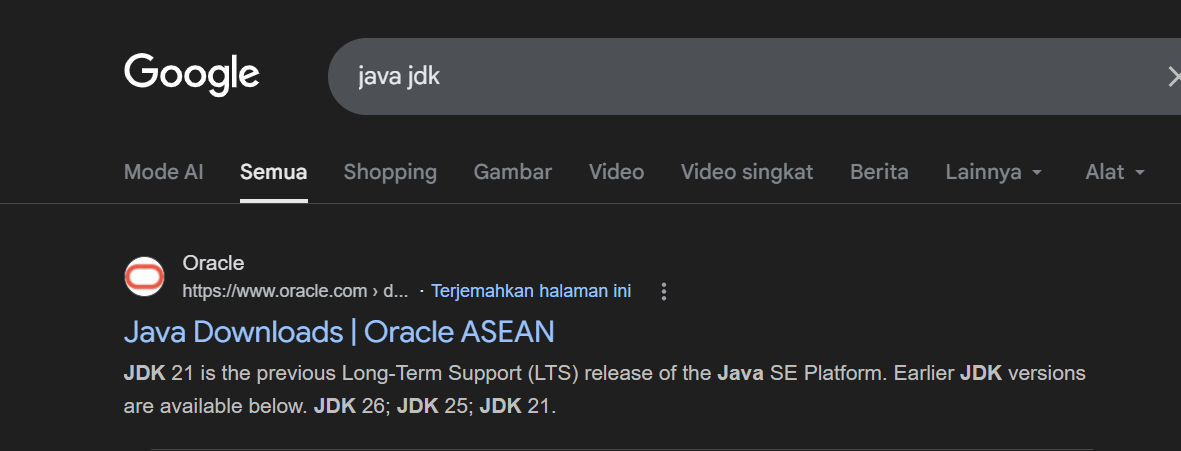Image resolution: width=1181 pixels, height=451 pixels.
Task: Select the Semua results tab
Action: [x=273, y=172]
